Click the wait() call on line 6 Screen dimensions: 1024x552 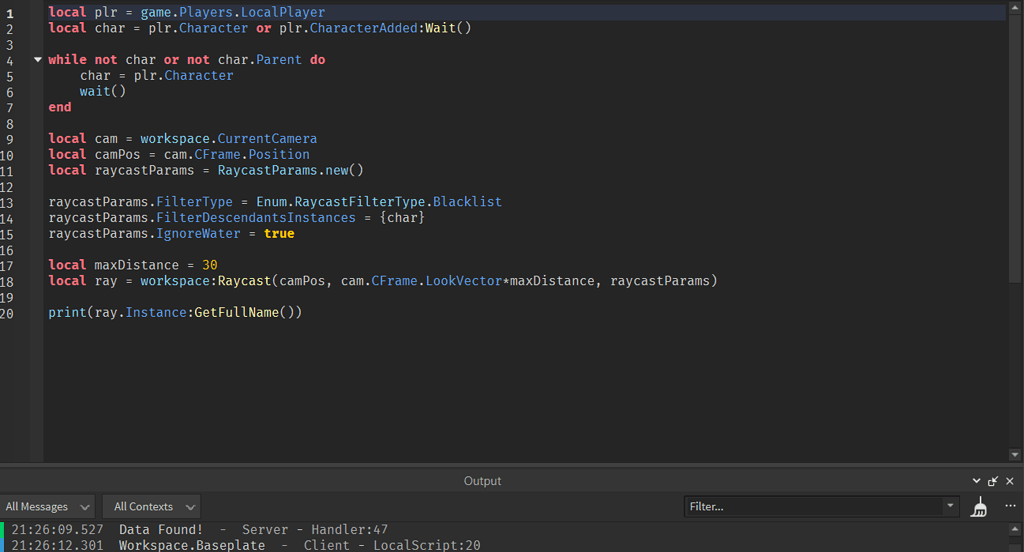[x=103, y=91]
